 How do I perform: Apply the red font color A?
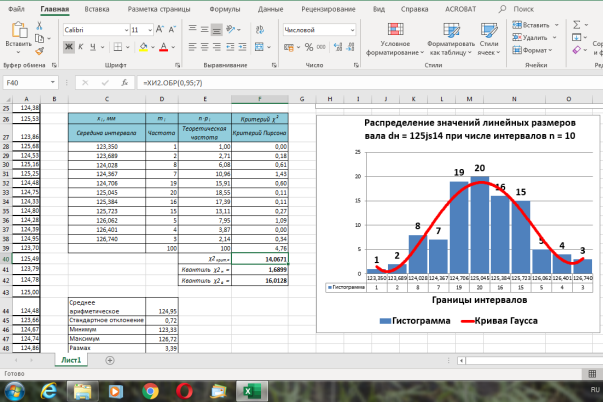[x=163, y=47]
